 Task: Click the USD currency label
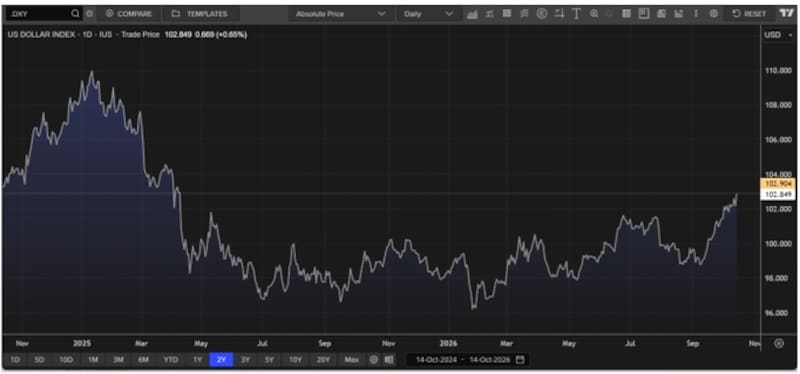coord(772,35)
